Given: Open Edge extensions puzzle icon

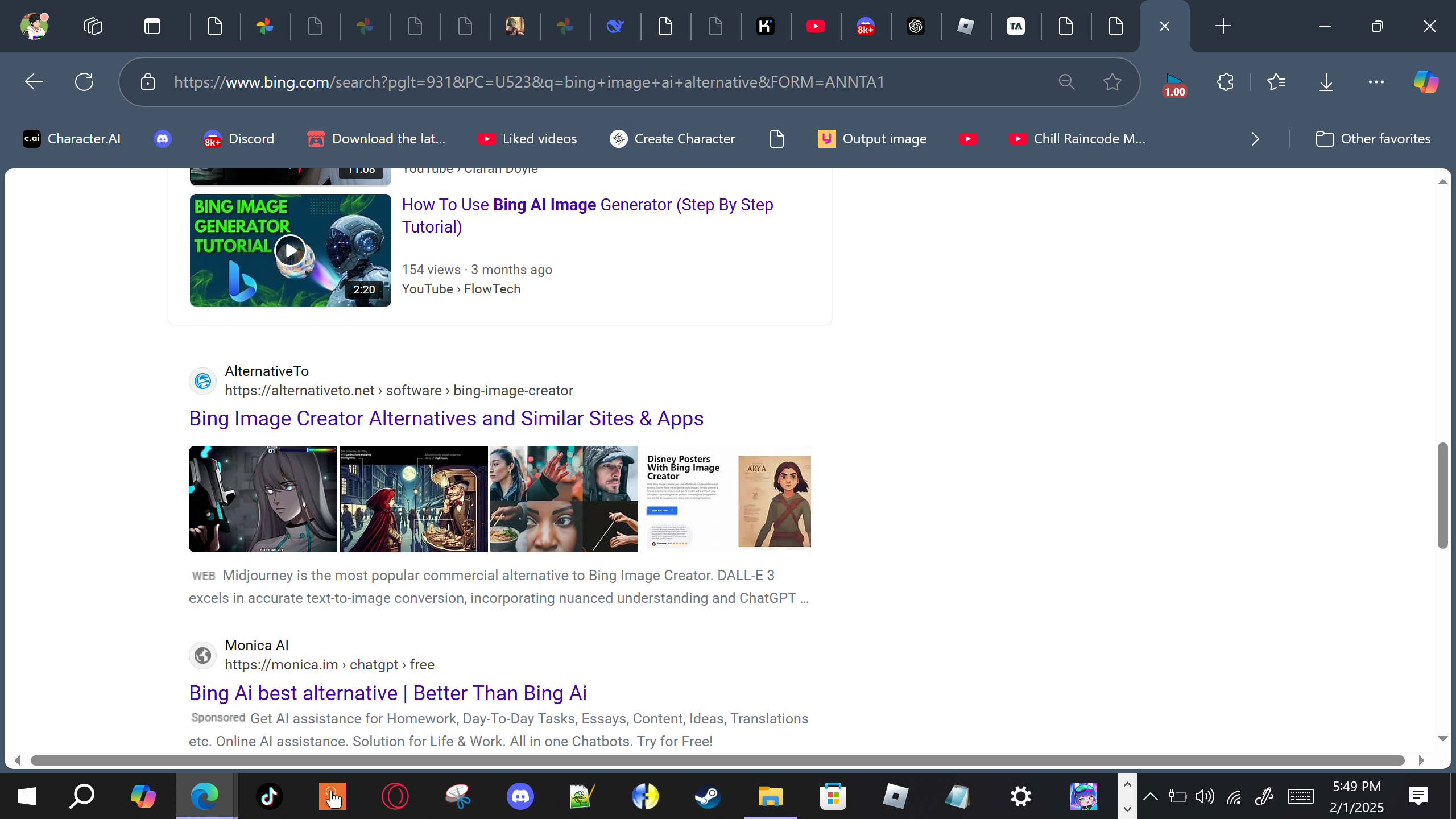Looking at the screenshot, I should click(1225, 82).
